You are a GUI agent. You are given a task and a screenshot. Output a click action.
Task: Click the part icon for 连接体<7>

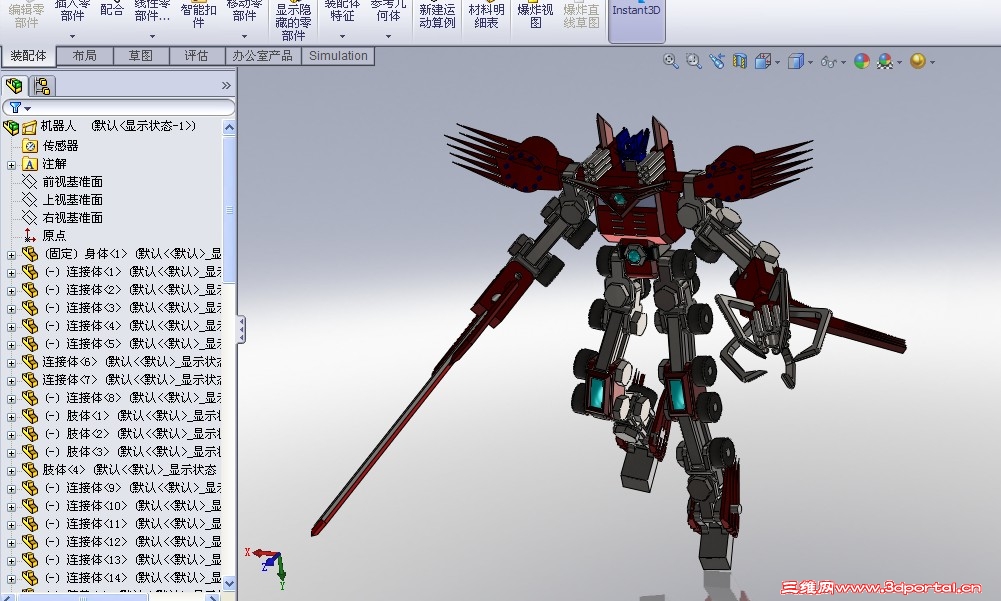click(x=29, y=379)
